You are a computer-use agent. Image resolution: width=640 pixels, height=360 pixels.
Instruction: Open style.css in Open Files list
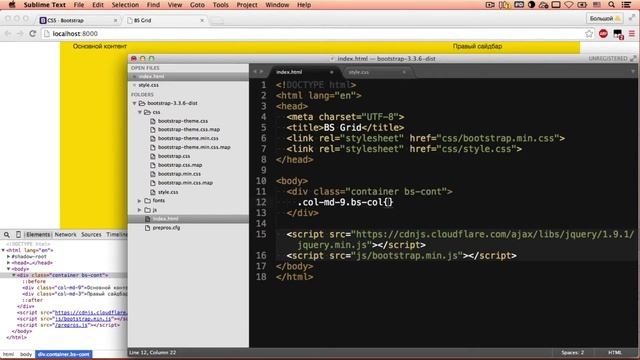coord(148,85)
